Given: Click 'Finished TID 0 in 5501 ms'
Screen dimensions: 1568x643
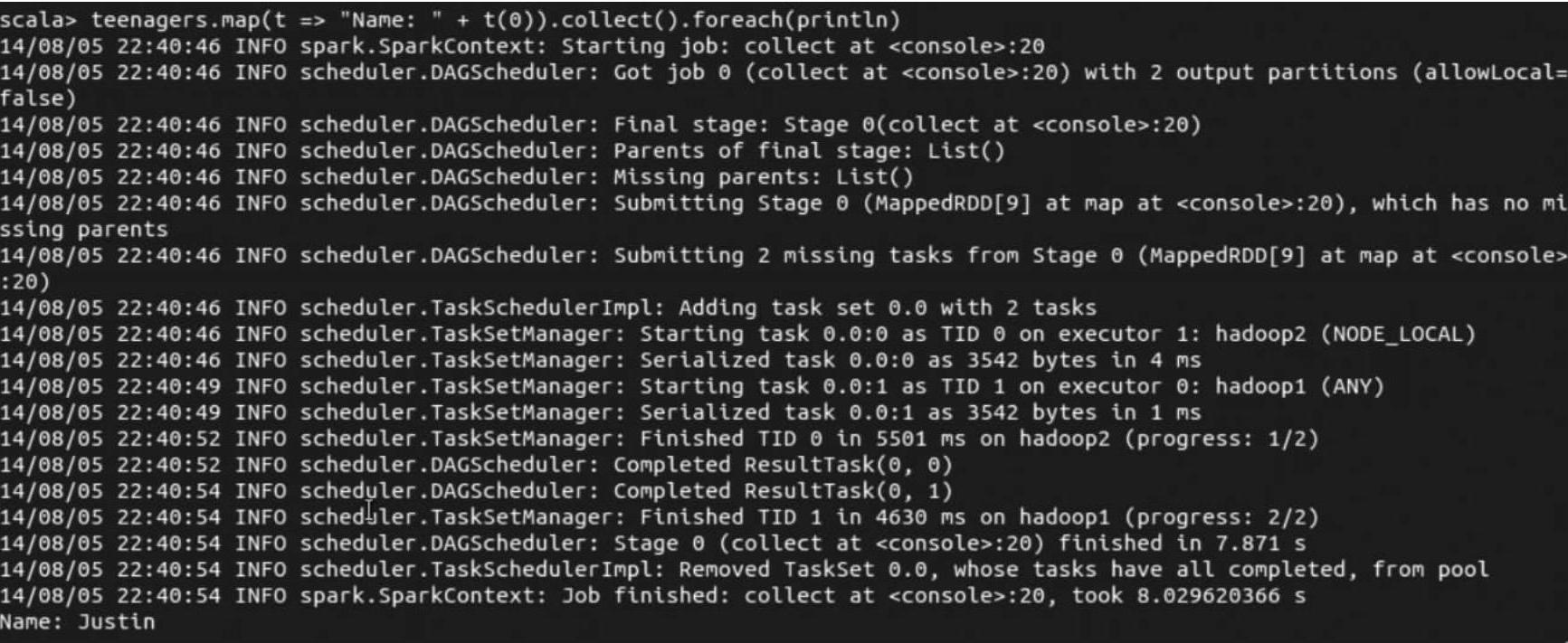Looking at the screenshot, I should pyautogui.click(x=802, y=440).
